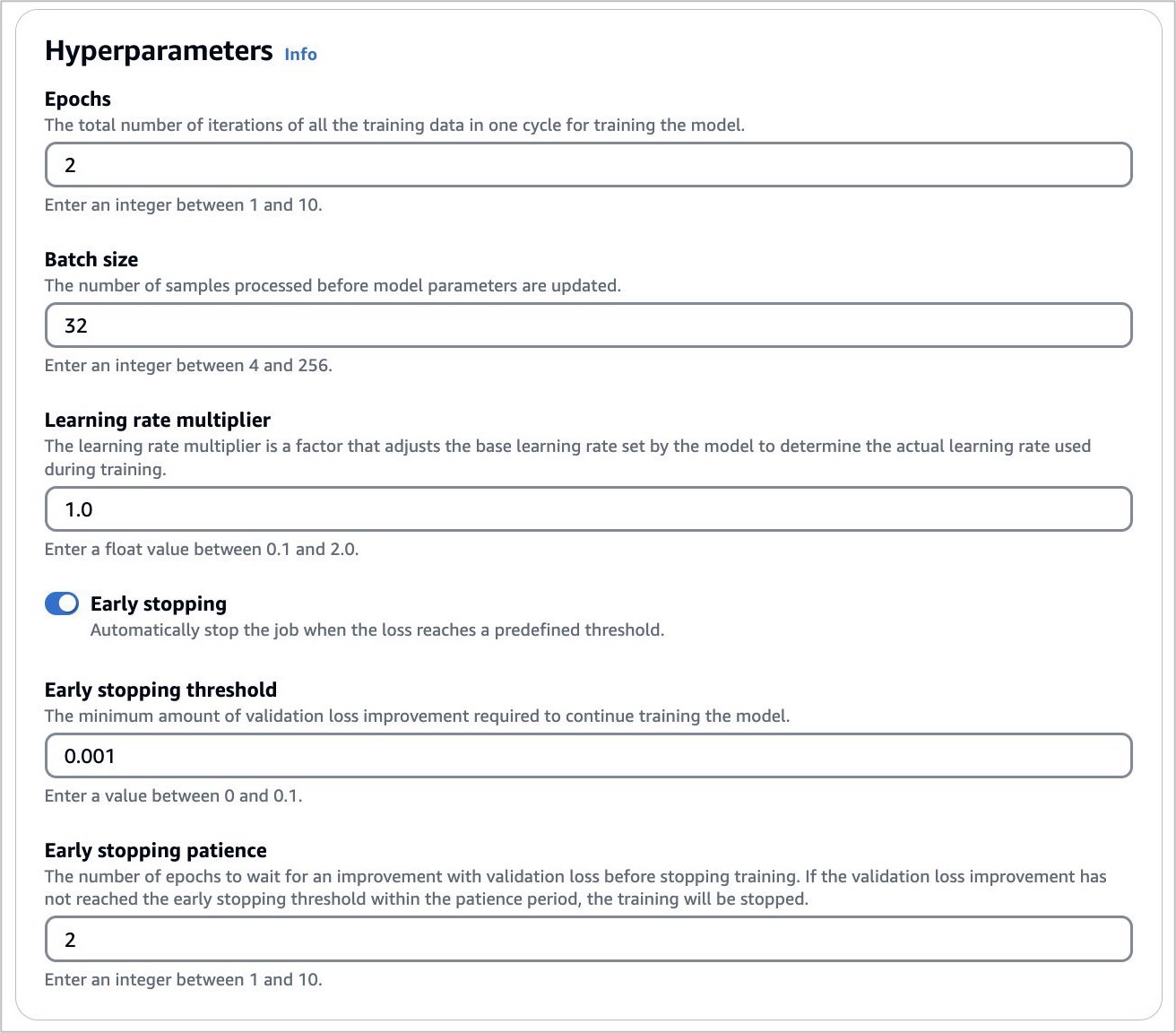Click the Learning rate multiplier label

158,421
